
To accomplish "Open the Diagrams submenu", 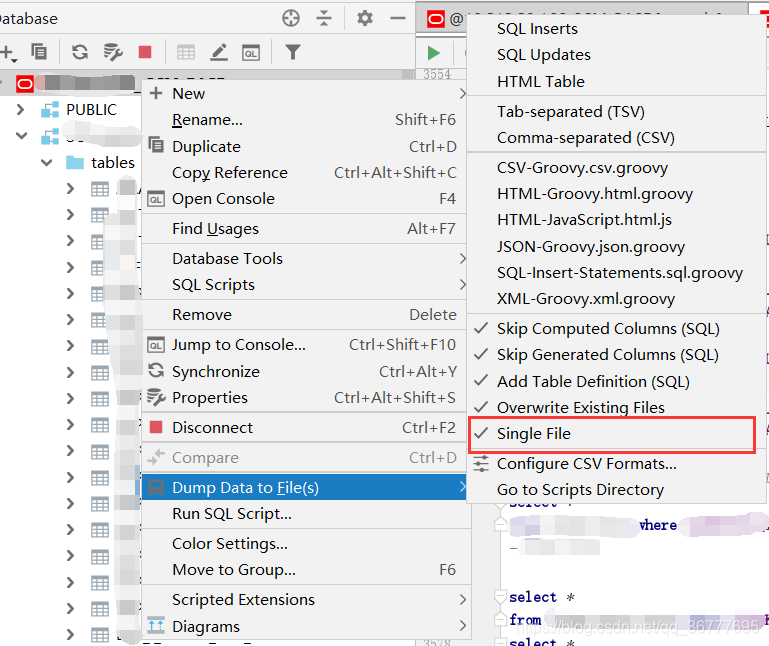I will [x=306, y=626].
